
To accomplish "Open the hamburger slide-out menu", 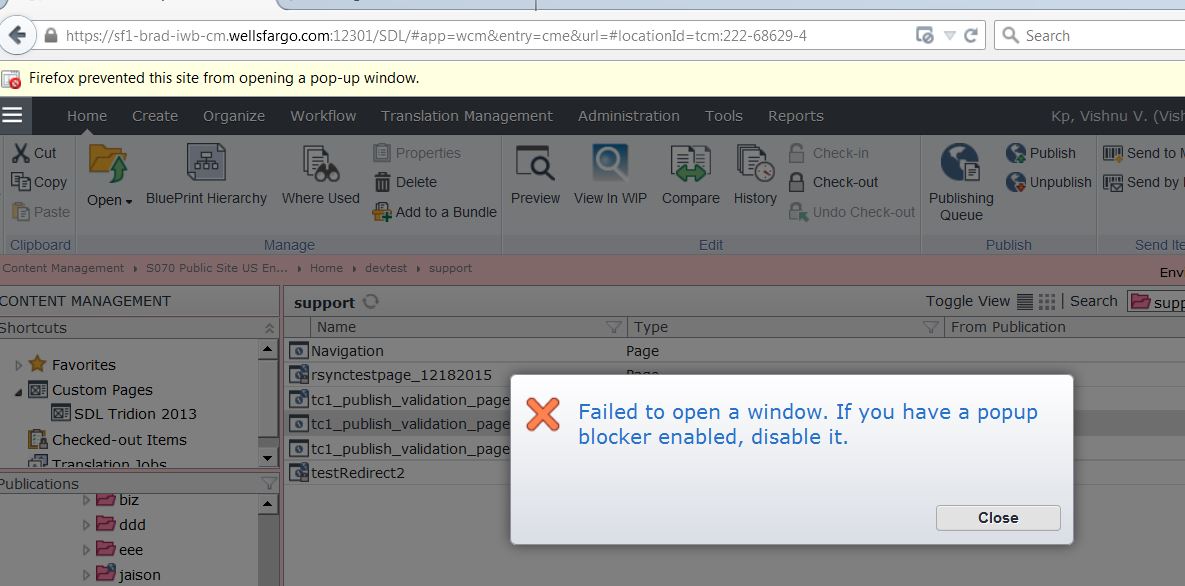I will coord(13,115).
